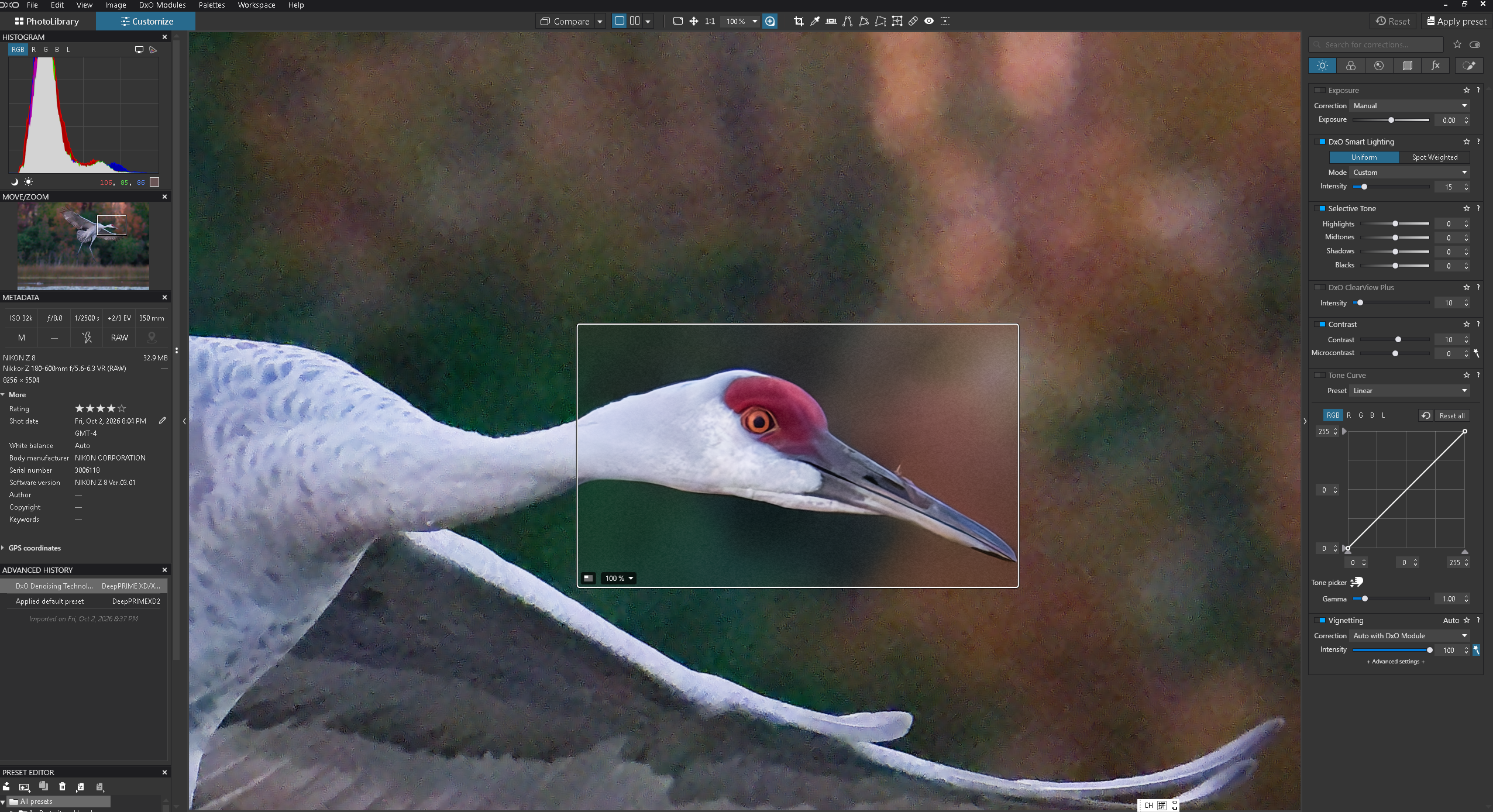Disable the Vignetting correction toggle
The width and height of the screenshot is (1493, 812).
(1320, 620)
